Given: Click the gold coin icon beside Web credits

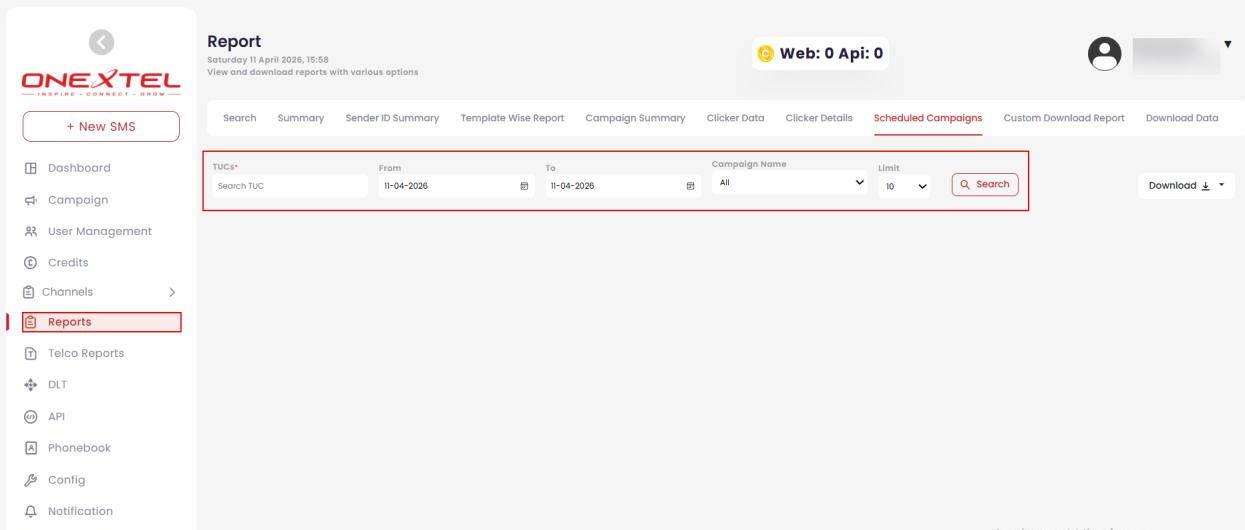Looking at the screenshot, I should coord(768,53).
